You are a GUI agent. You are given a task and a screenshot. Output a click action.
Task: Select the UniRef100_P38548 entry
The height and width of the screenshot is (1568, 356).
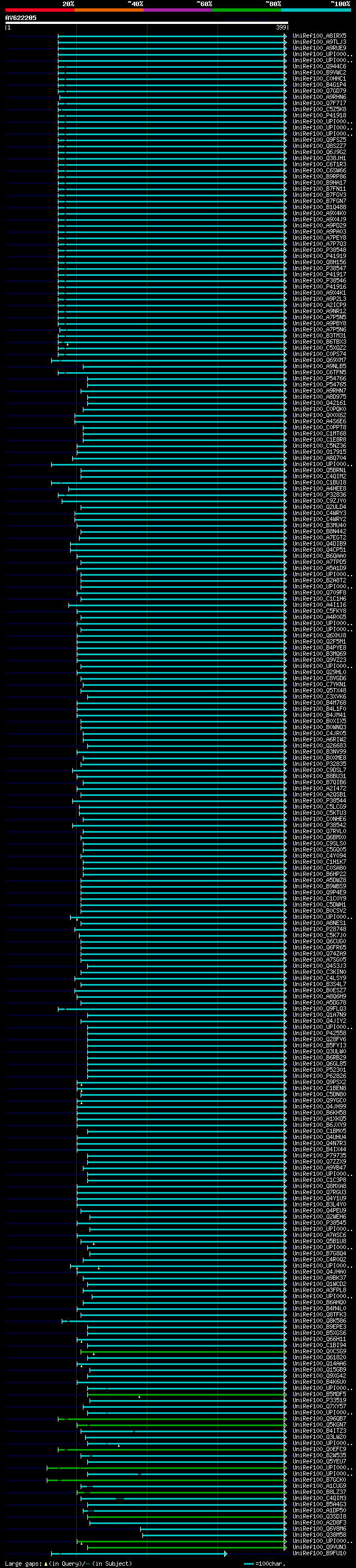(319, 250)
